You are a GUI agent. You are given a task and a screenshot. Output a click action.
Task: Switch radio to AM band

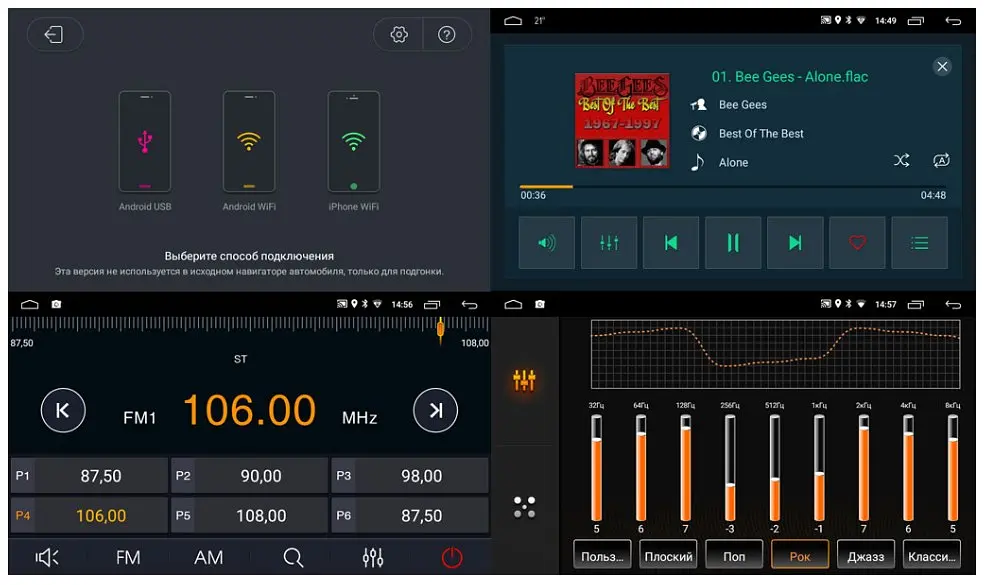208,558
